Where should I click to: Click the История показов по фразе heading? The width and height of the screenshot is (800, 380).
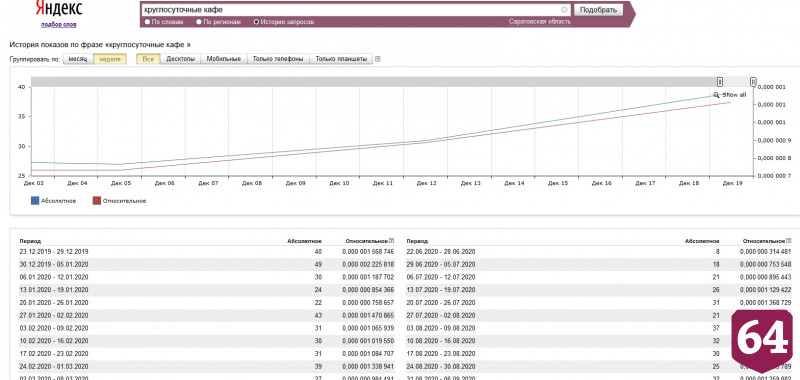click(99, 44)
